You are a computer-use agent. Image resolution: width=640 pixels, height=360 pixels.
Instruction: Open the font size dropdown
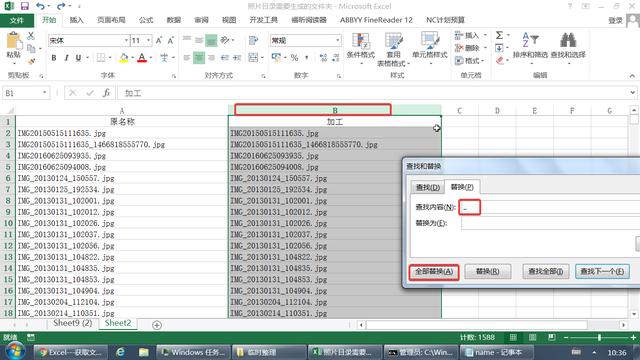point(149,40)
